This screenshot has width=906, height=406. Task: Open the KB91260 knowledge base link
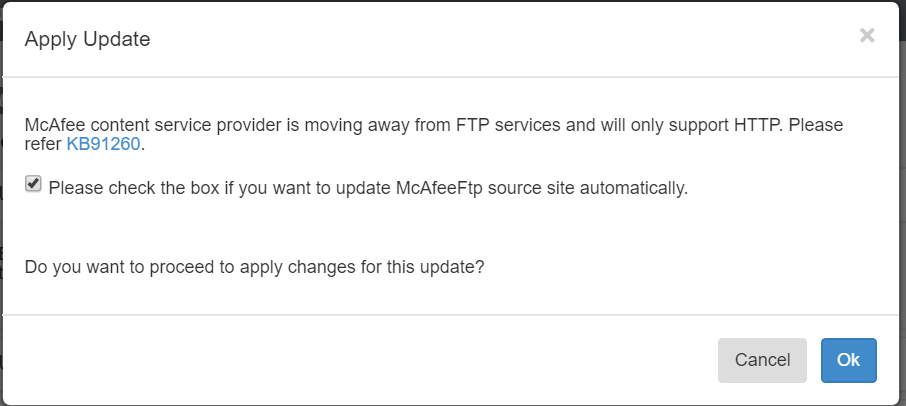(103, 145)
